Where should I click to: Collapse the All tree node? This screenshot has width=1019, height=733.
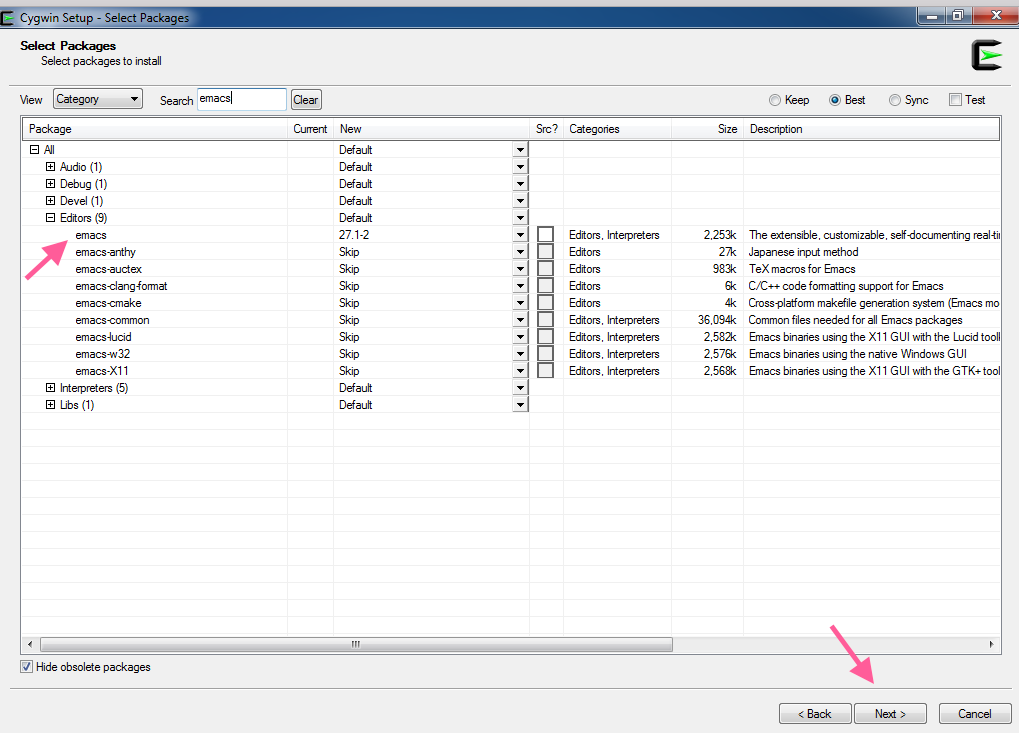(34, 149)
